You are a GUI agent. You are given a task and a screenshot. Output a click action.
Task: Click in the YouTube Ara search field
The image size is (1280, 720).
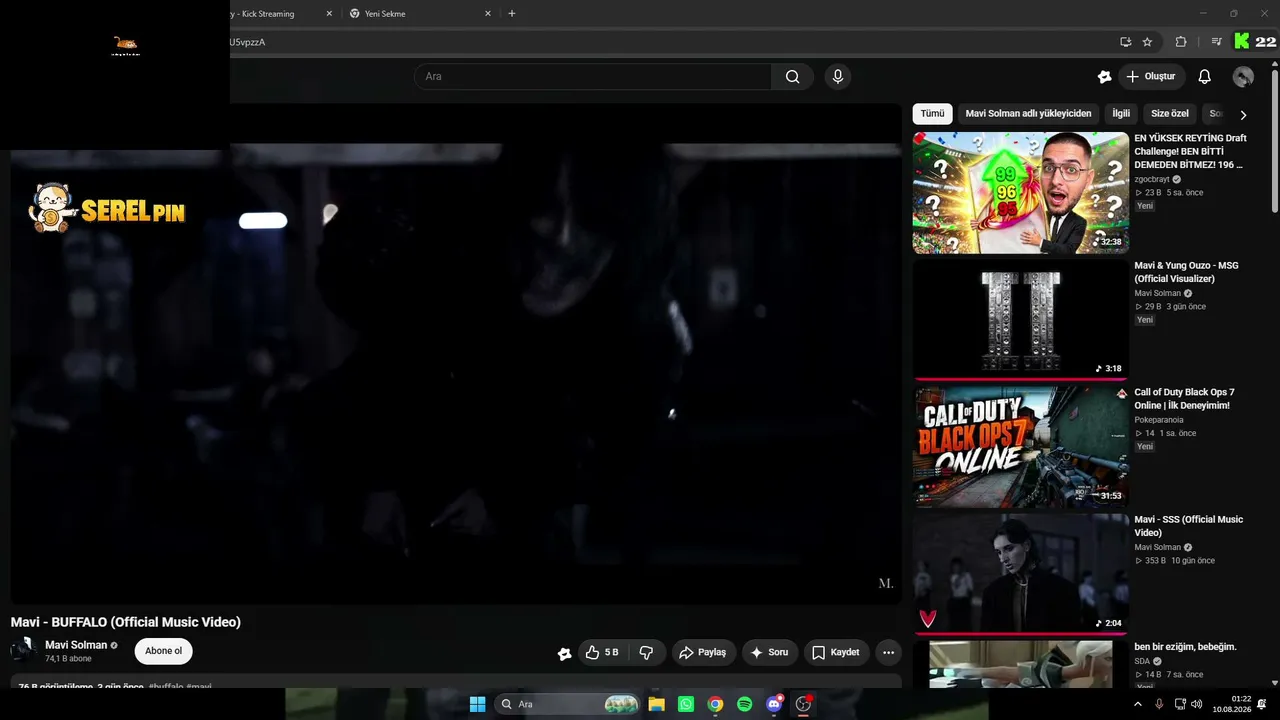[x=593, y=77]
